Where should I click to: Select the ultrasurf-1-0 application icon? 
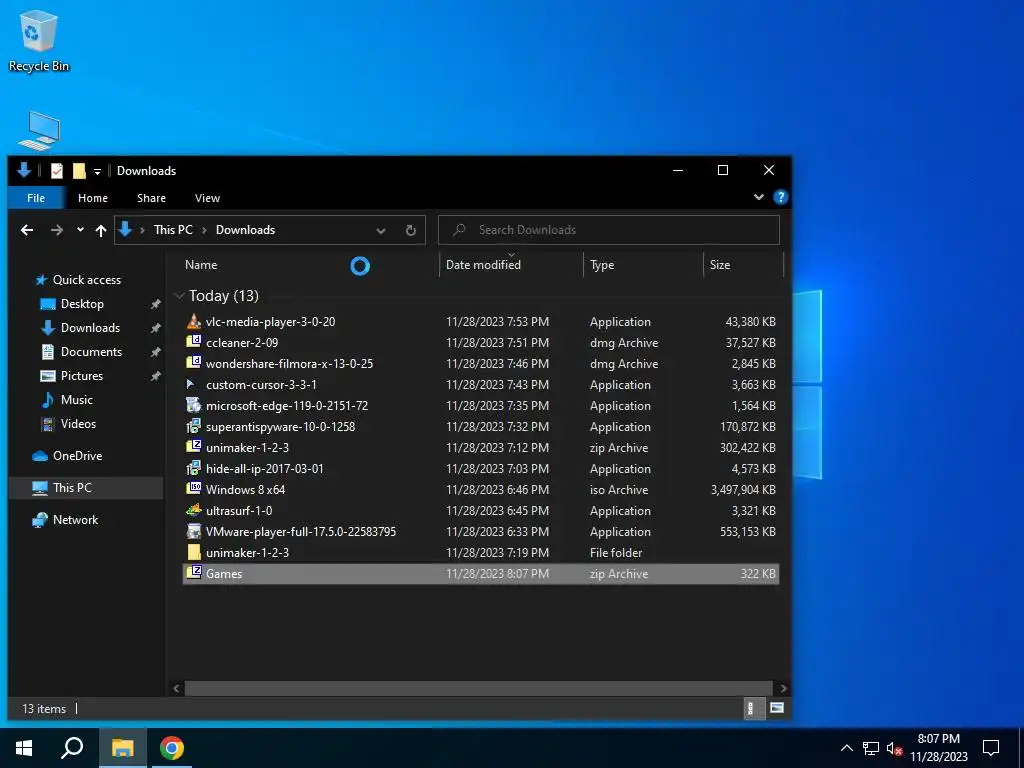(193, 509)
